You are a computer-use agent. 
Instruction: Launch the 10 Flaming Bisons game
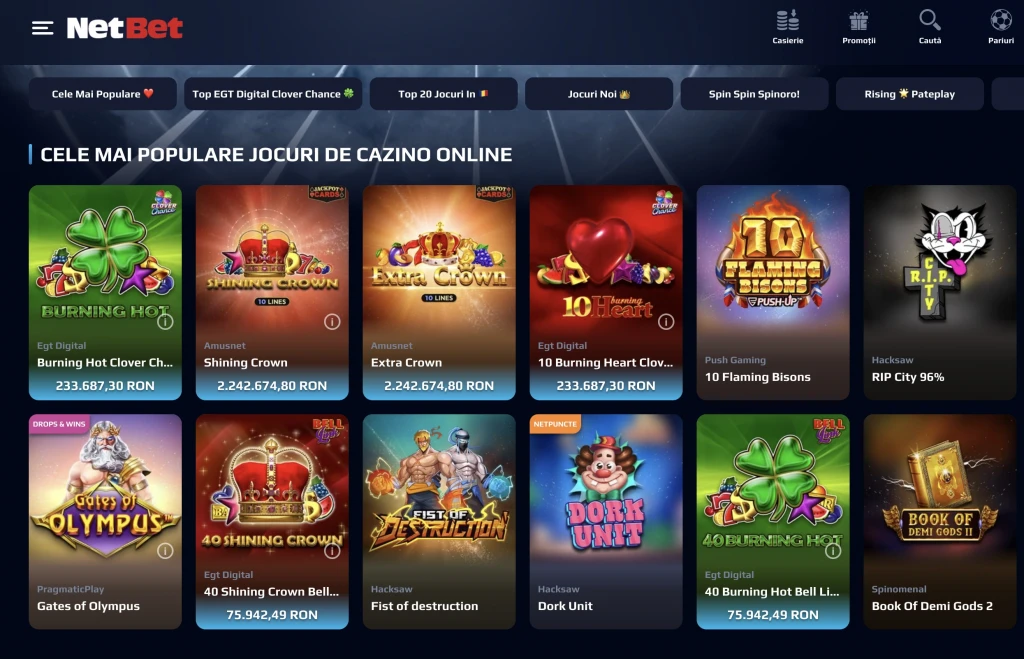(x=773, y=292)
